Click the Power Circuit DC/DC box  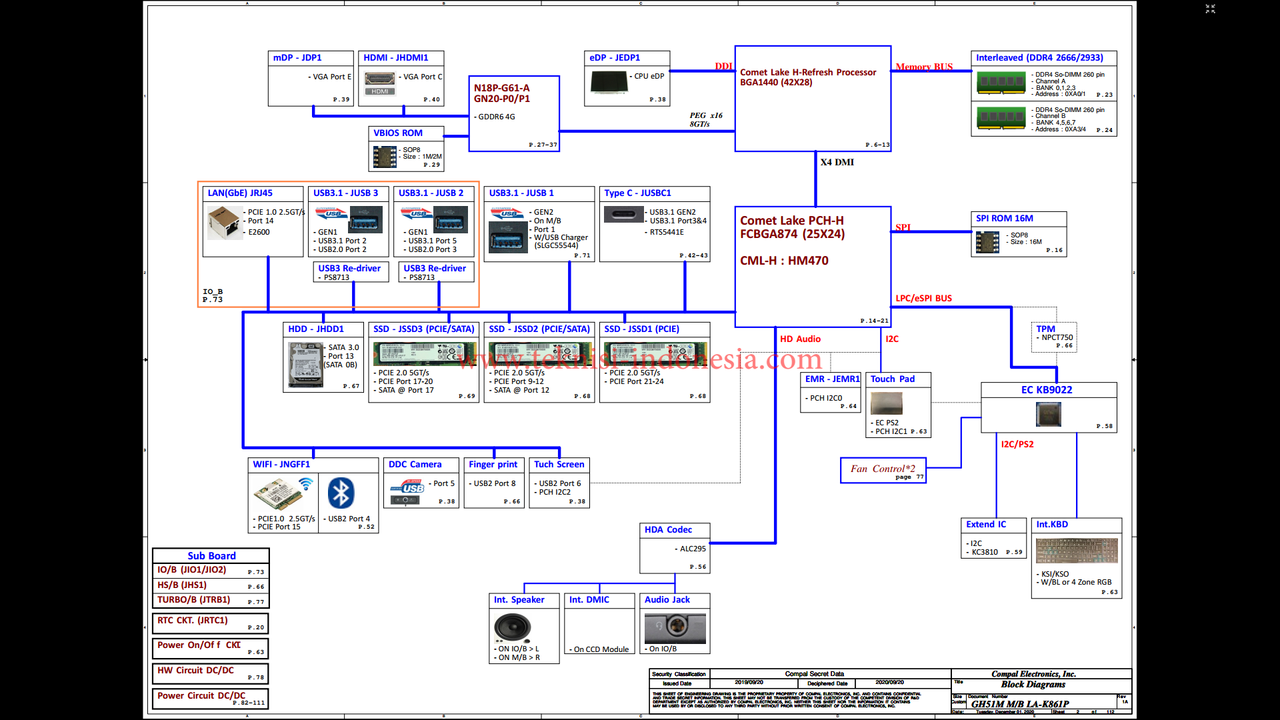point(211,698)
